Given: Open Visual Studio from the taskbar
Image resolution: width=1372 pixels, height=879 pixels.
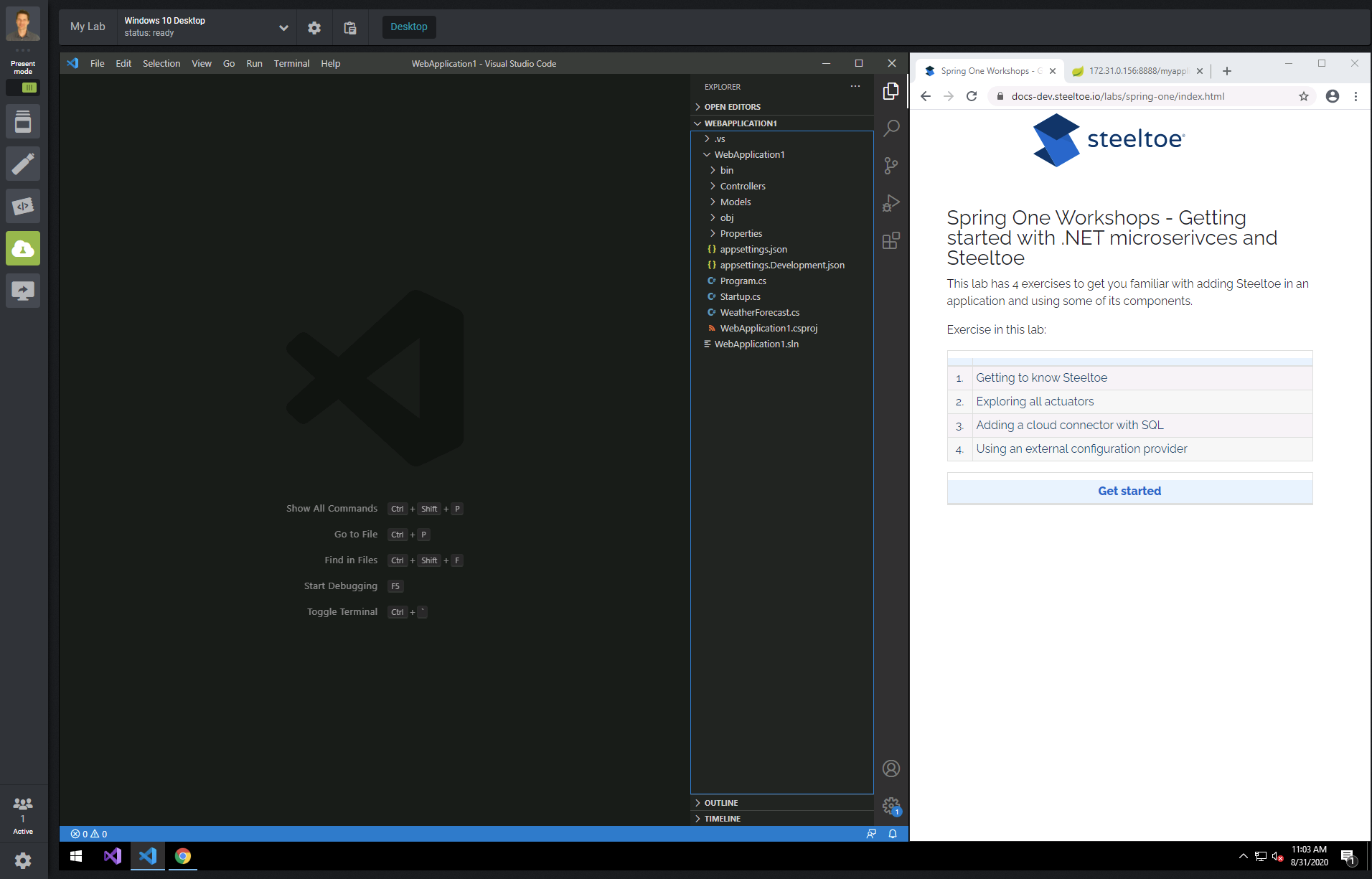Looking at the screenshot, I should 112,856.
